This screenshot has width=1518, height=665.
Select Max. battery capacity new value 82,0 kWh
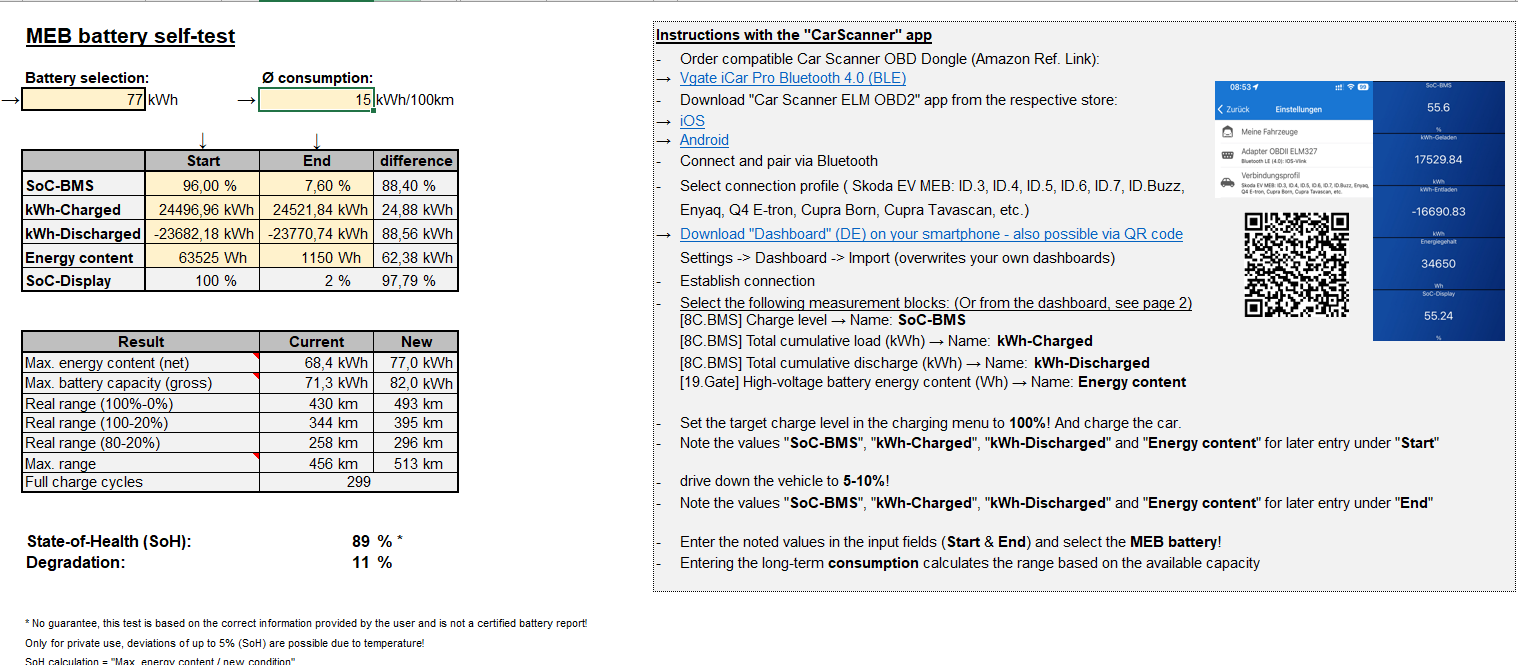pos(416,383)
